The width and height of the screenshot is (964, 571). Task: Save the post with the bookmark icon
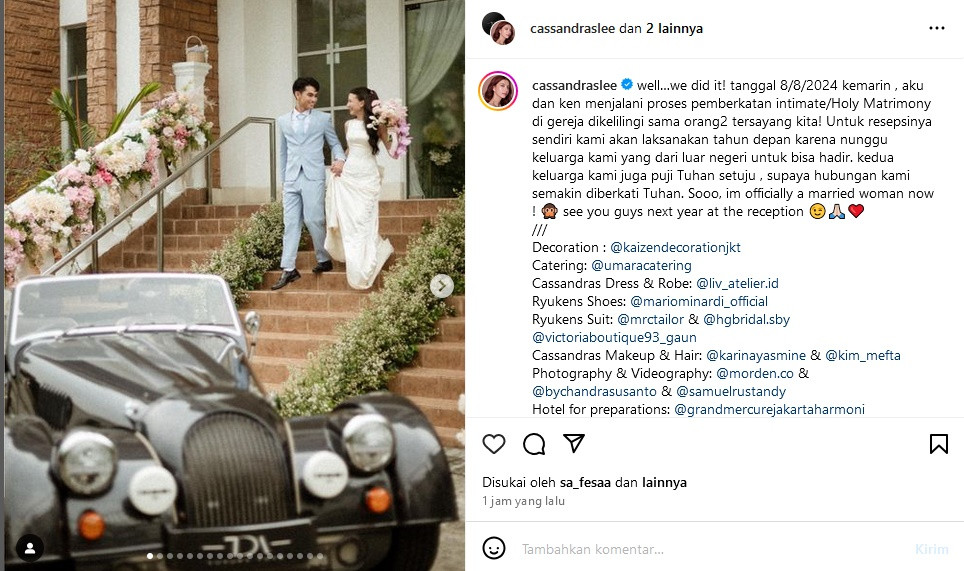(x=938, y=444)
